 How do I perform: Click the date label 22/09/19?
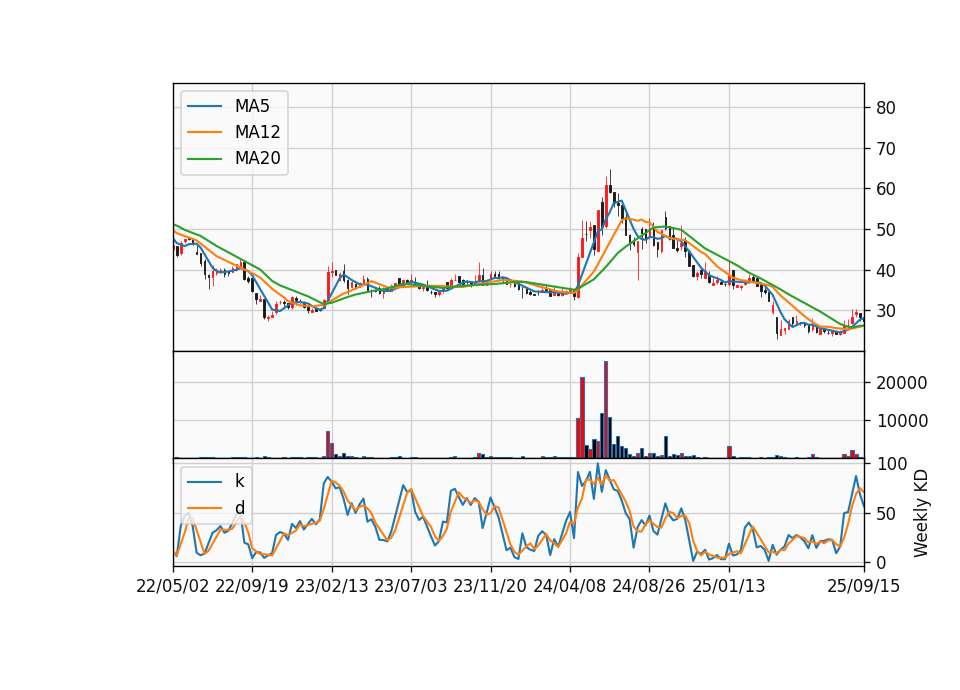[x=252, y=586]
